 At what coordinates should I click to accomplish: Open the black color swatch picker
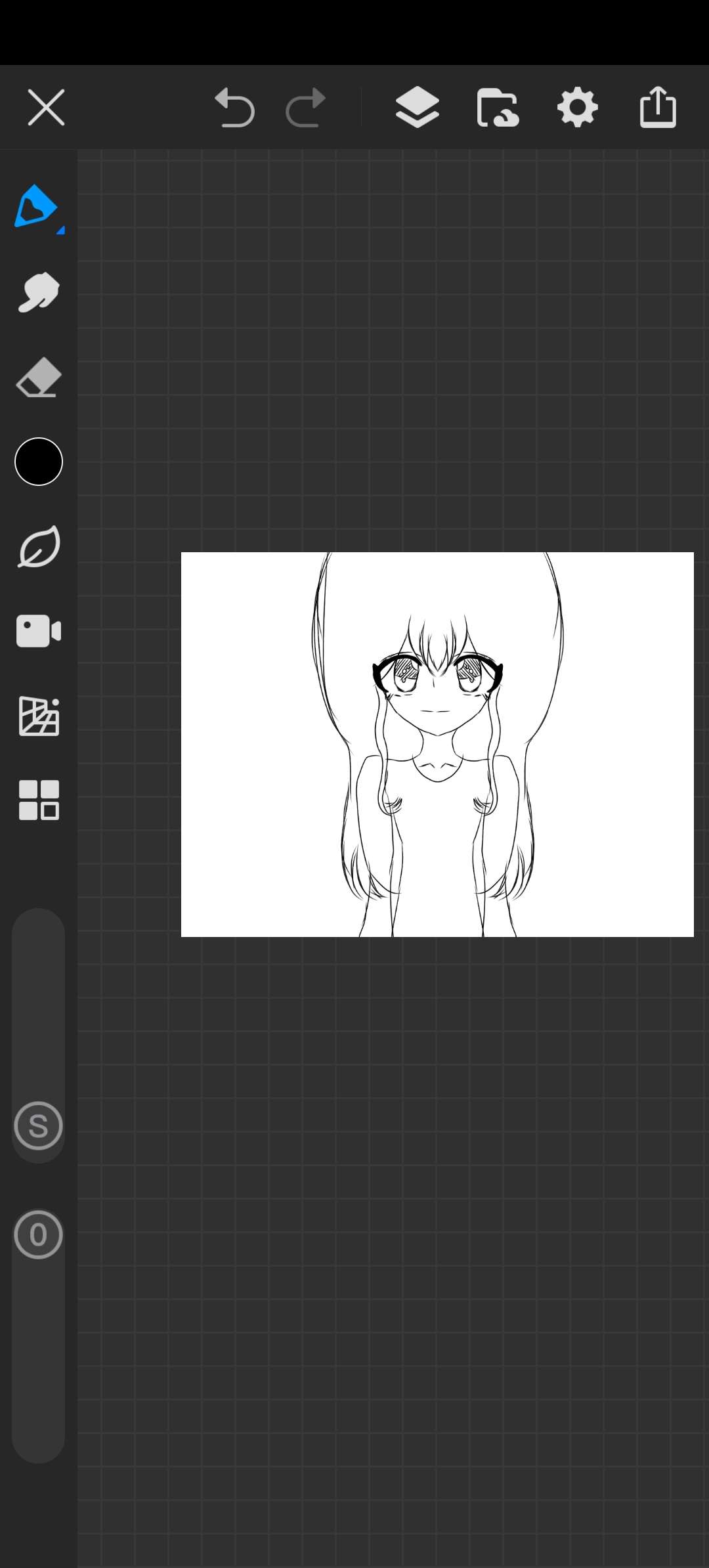click(39, 462)
